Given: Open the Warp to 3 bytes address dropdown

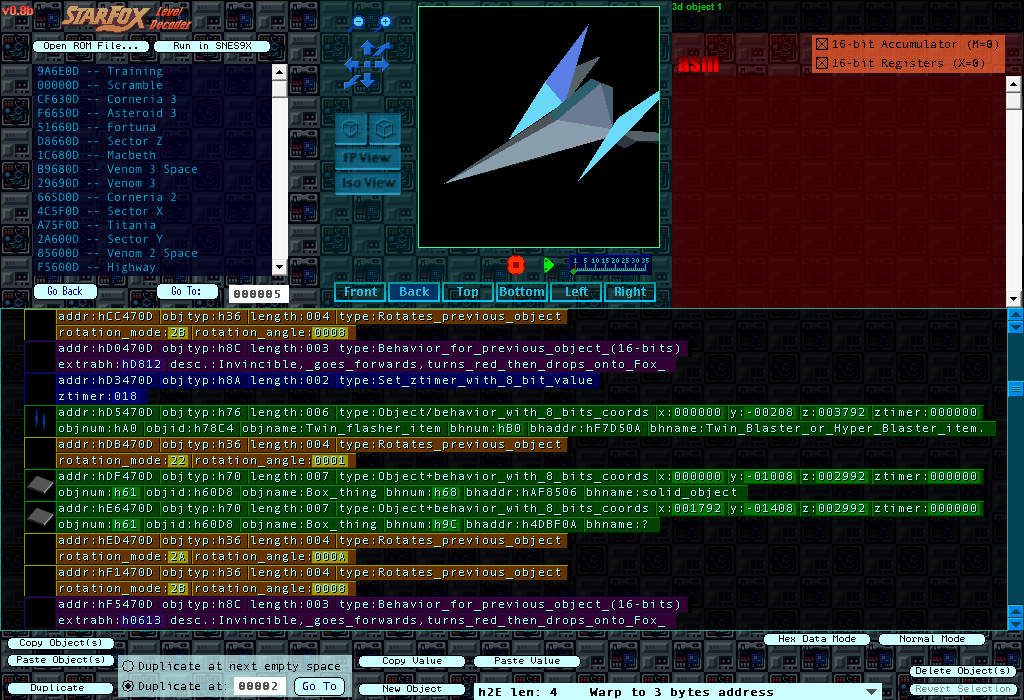Looking at the screenshot, I should coord(871,692).
